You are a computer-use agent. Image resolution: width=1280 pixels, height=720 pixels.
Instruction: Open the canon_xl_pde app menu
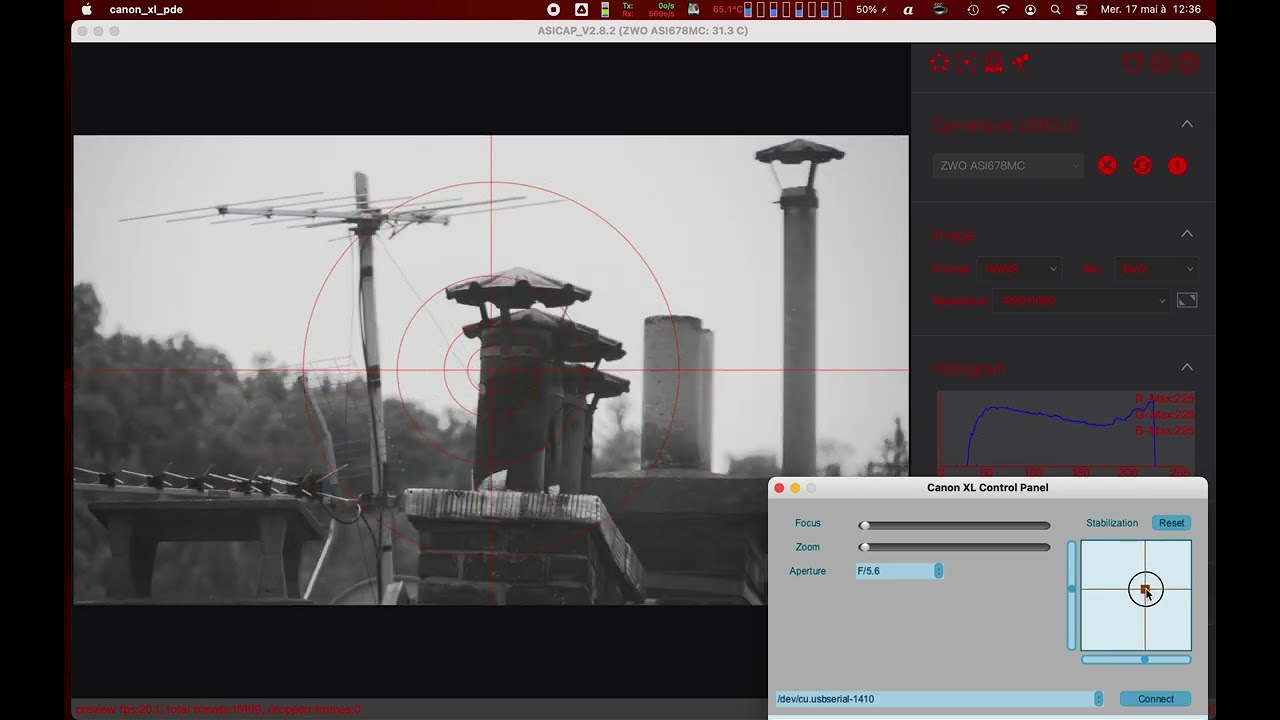(x=146, y=9)
